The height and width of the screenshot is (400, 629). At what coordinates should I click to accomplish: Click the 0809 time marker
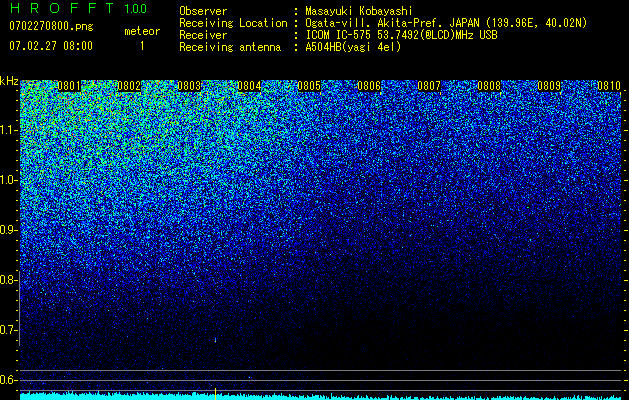click(549, 86)
